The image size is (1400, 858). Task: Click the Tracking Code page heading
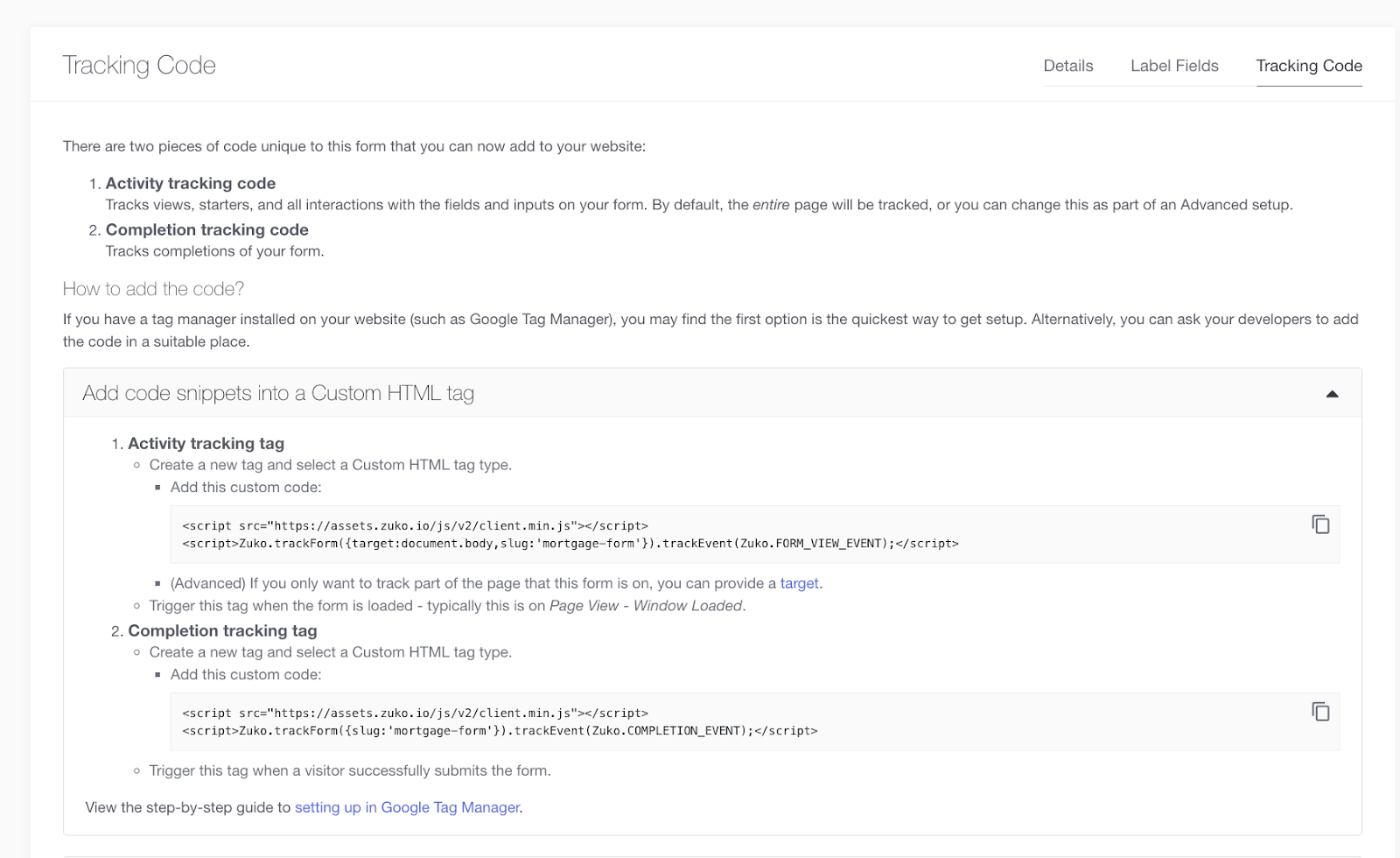point(138,65)
